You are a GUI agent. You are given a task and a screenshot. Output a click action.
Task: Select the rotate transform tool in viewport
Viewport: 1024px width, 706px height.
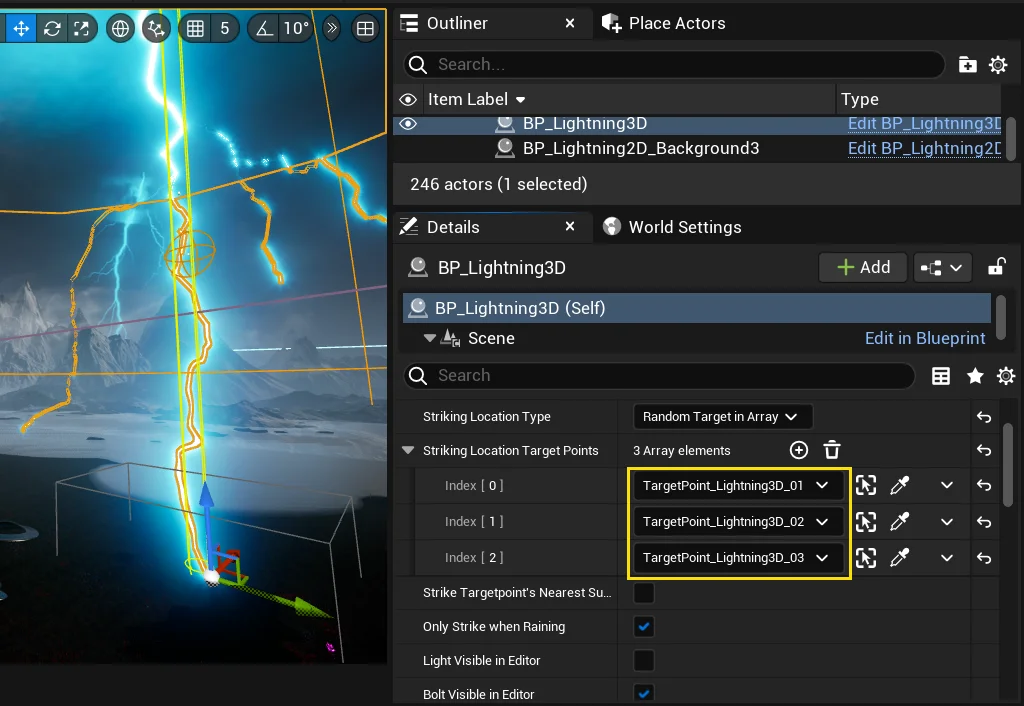pos(52,28)
